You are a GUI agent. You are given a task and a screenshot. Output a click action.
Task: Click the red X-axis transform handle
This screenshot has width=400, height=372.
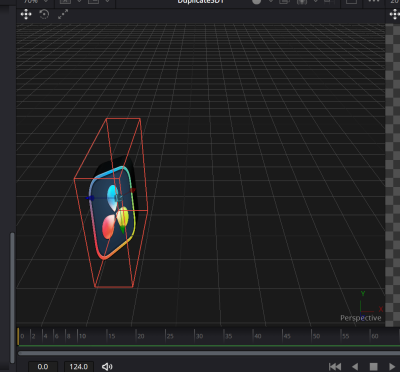[x=133, y=190]
